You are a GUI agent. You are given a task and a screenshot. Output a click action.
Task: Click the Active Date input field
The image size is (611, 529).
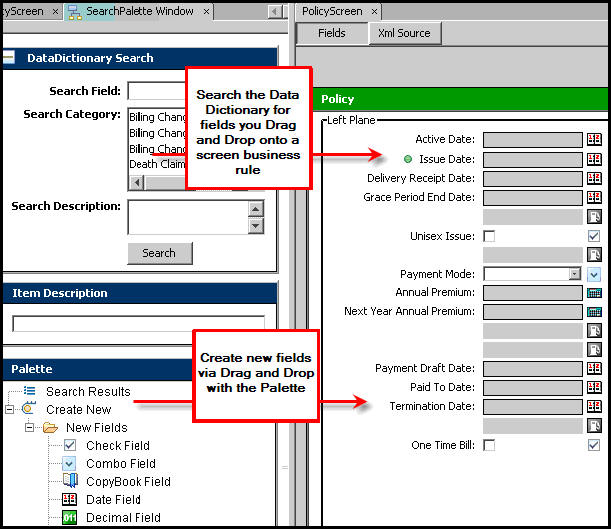(x=533, y=139)
